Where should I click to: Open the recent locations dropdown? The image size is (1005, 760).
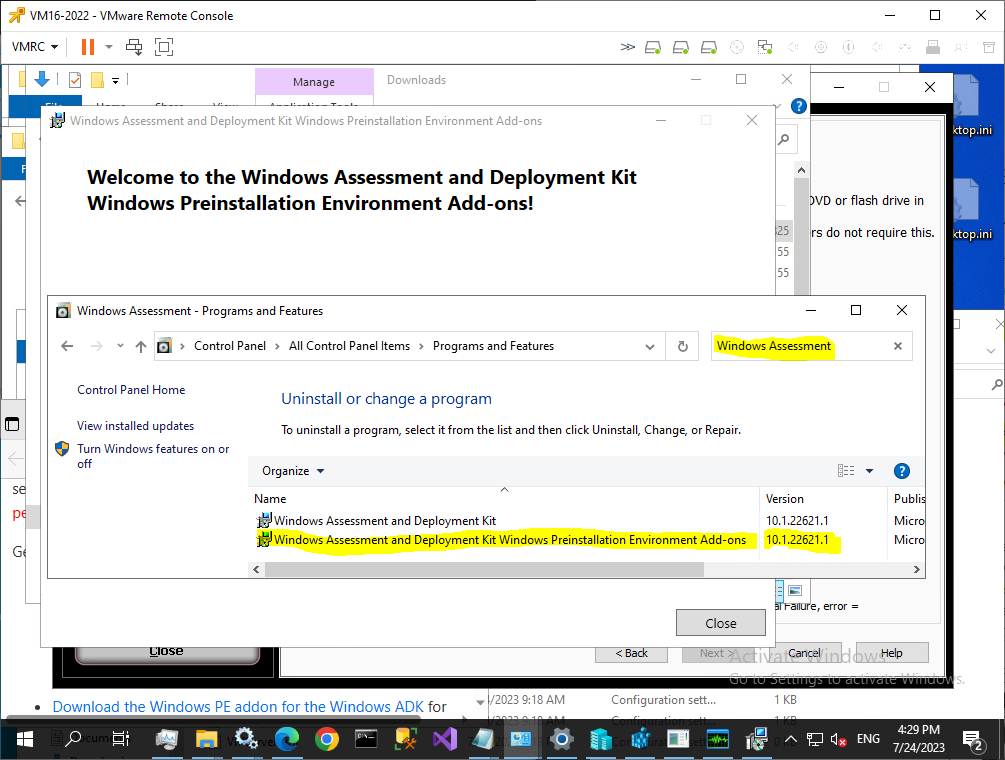120,346
